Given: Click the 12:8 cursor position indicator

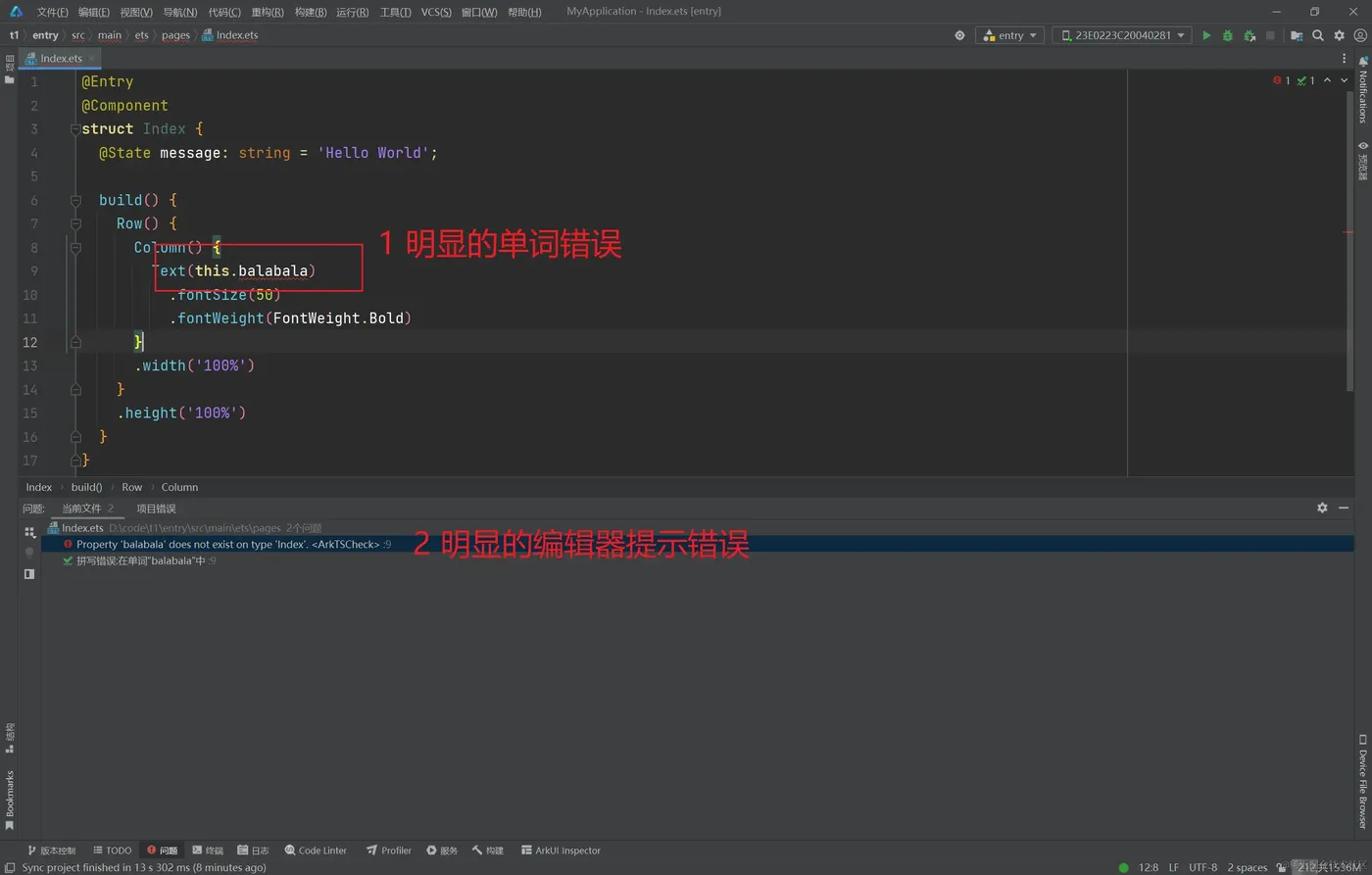Looking at the screenshot, I should coord(1149,867).
